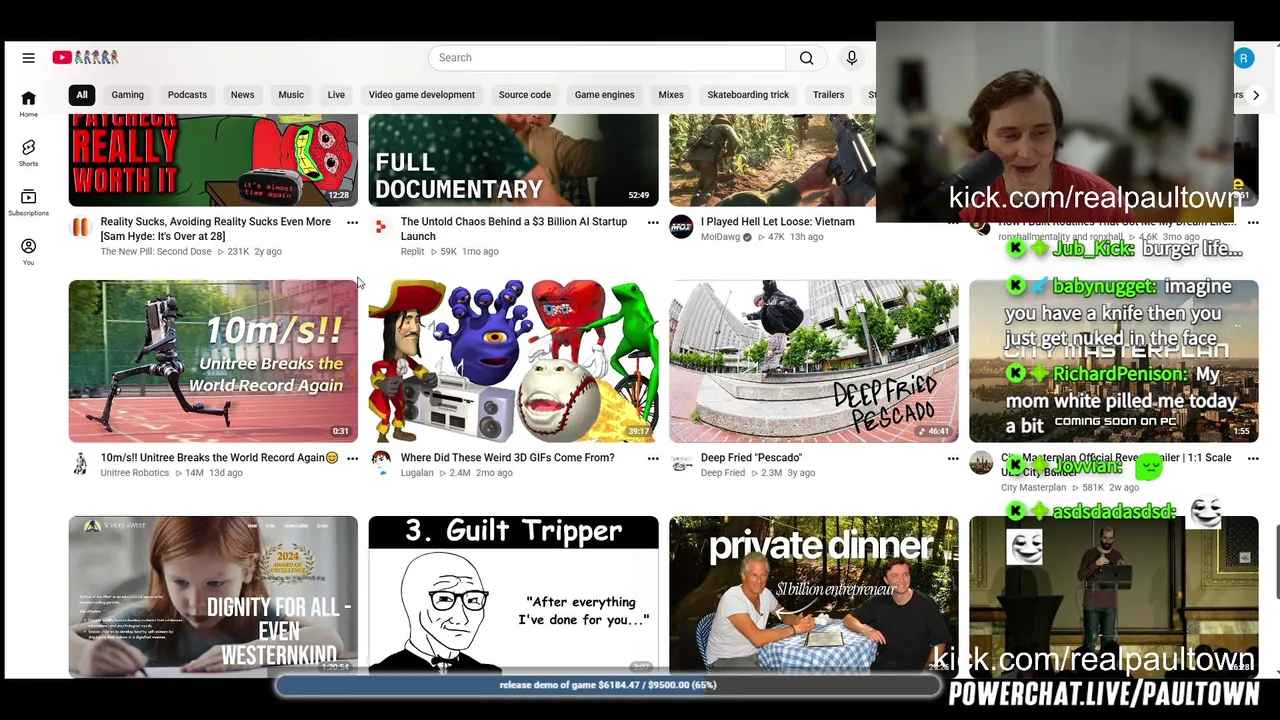Select the Skateboarding trick chip

(x=748, y=95)
